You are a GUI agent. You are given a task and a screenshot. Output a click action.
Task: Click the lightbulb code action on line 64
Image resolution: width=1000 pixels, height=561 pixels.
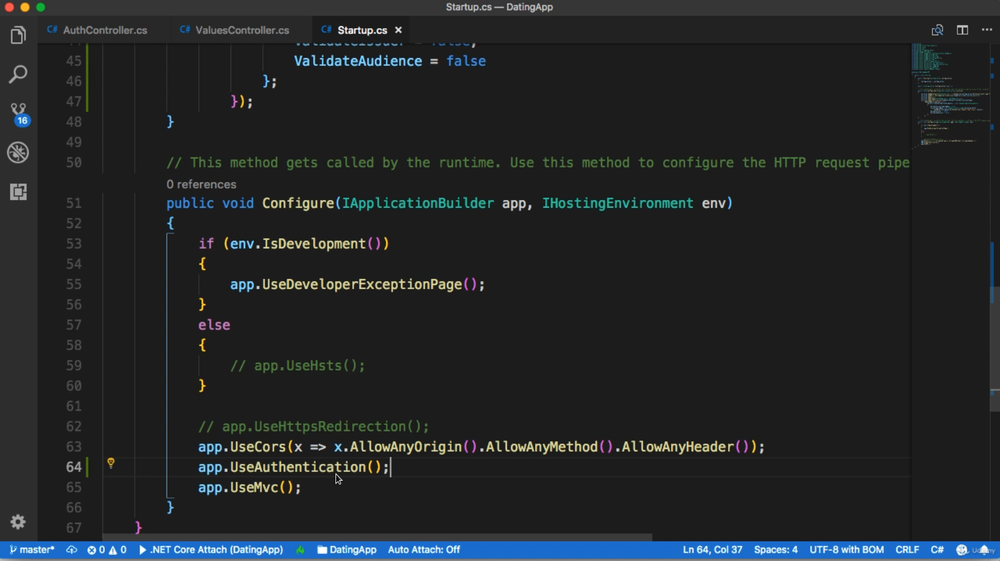point(111,463)
